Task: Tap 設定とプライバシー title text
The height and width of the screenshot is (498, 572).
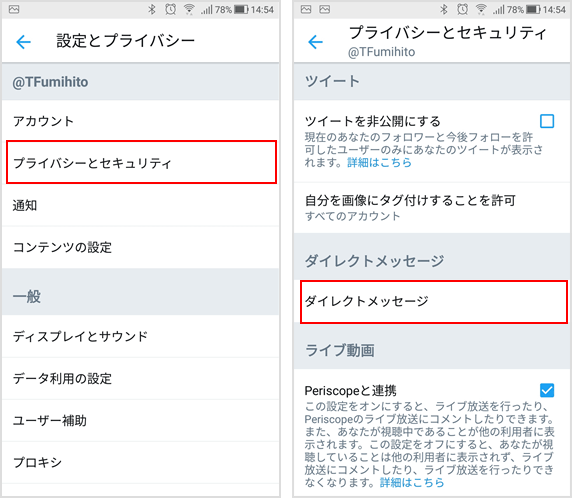Action: click(x=125, y=40)
